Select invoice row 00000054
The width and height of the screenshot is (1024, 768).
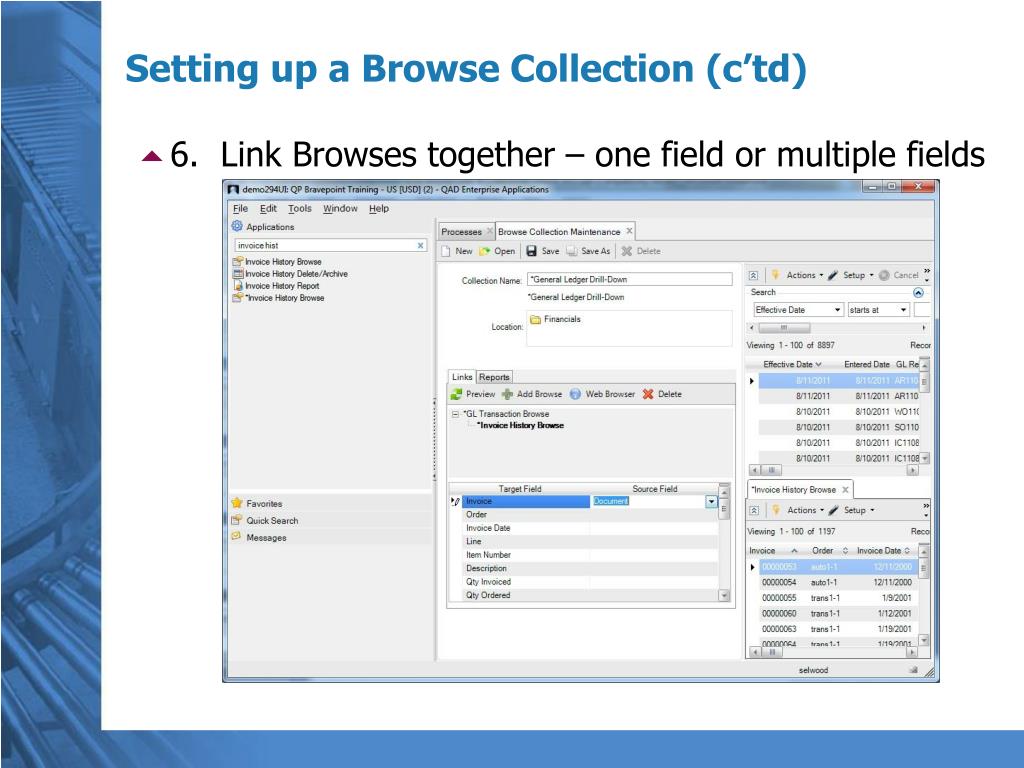coord(838,583)
